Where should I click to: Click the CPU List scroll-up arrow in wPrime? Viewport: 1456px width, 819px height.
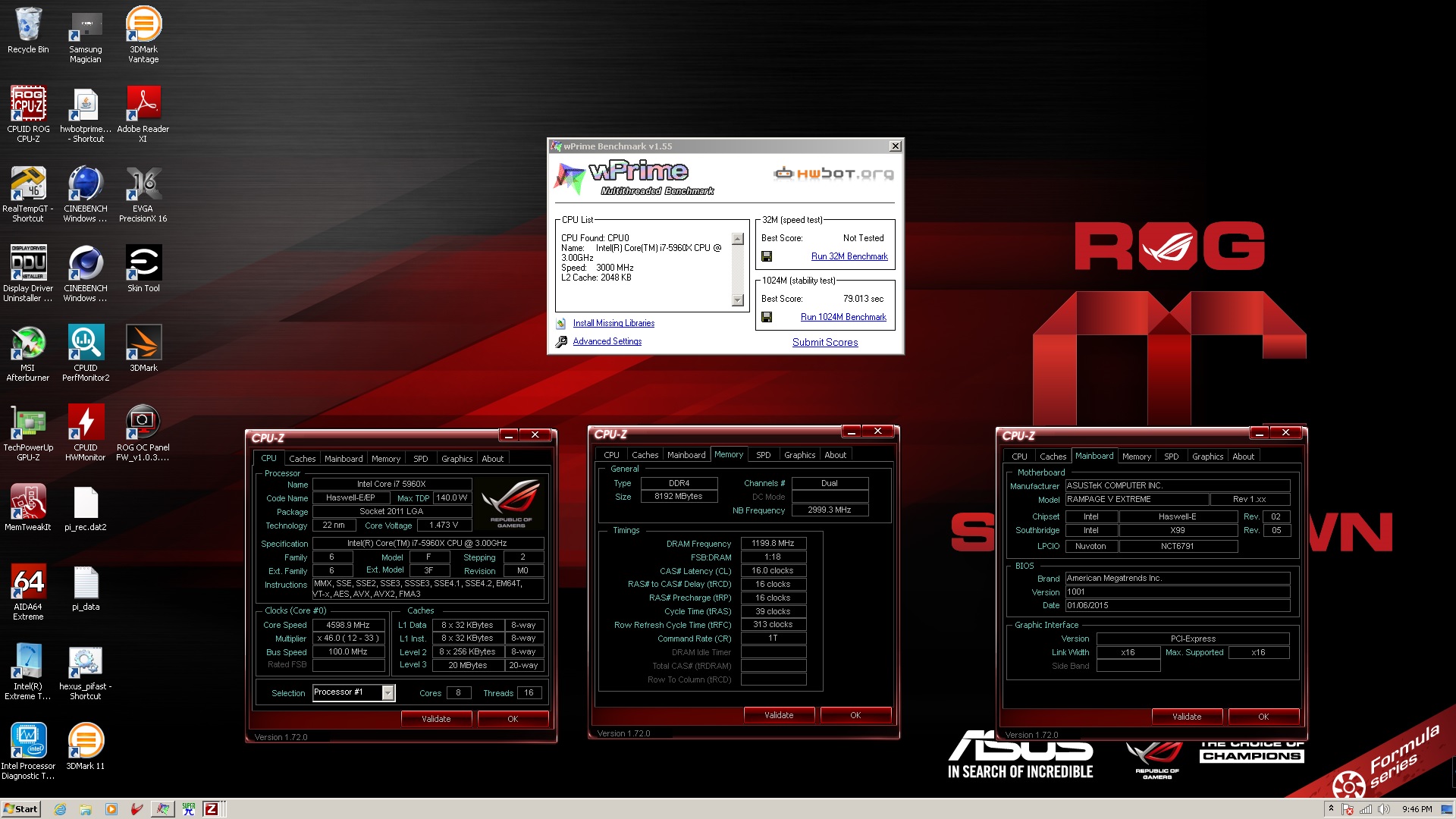pos(738,239)
